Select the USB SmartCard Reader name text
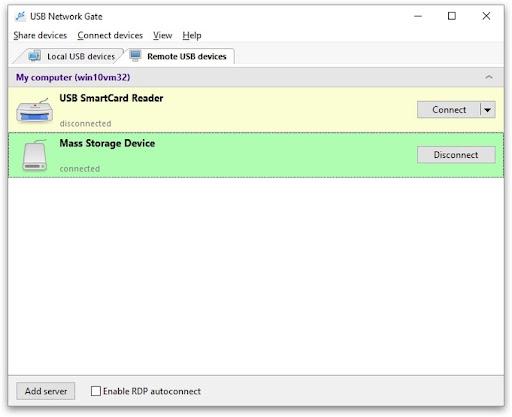Screen dimensions: 512x417 (x=111, y=98)
